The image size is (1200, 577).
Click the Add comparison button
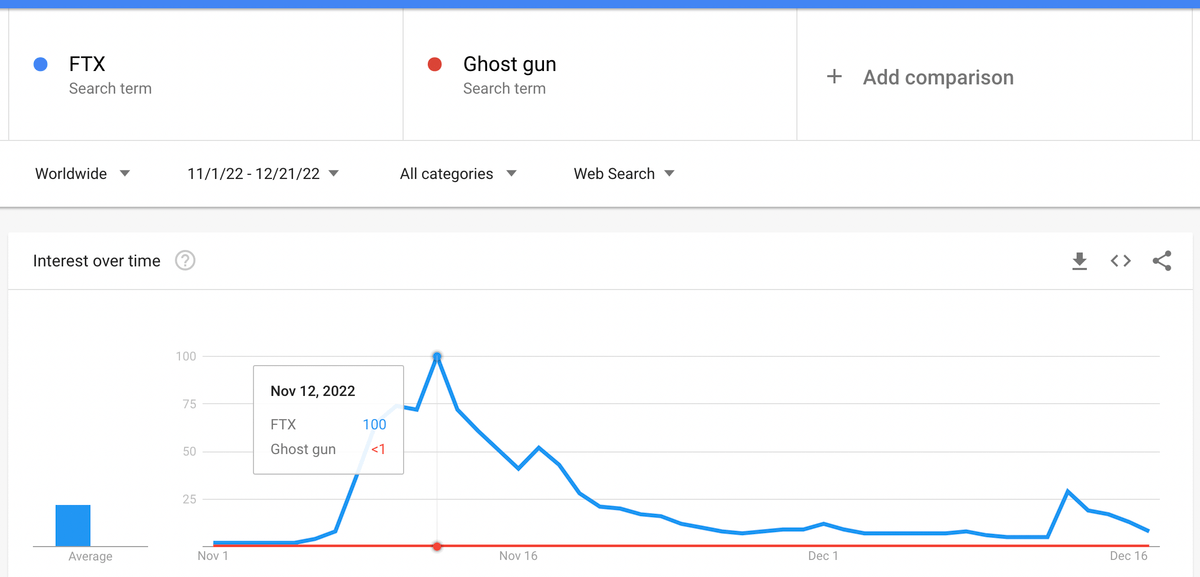click(937, 78)
